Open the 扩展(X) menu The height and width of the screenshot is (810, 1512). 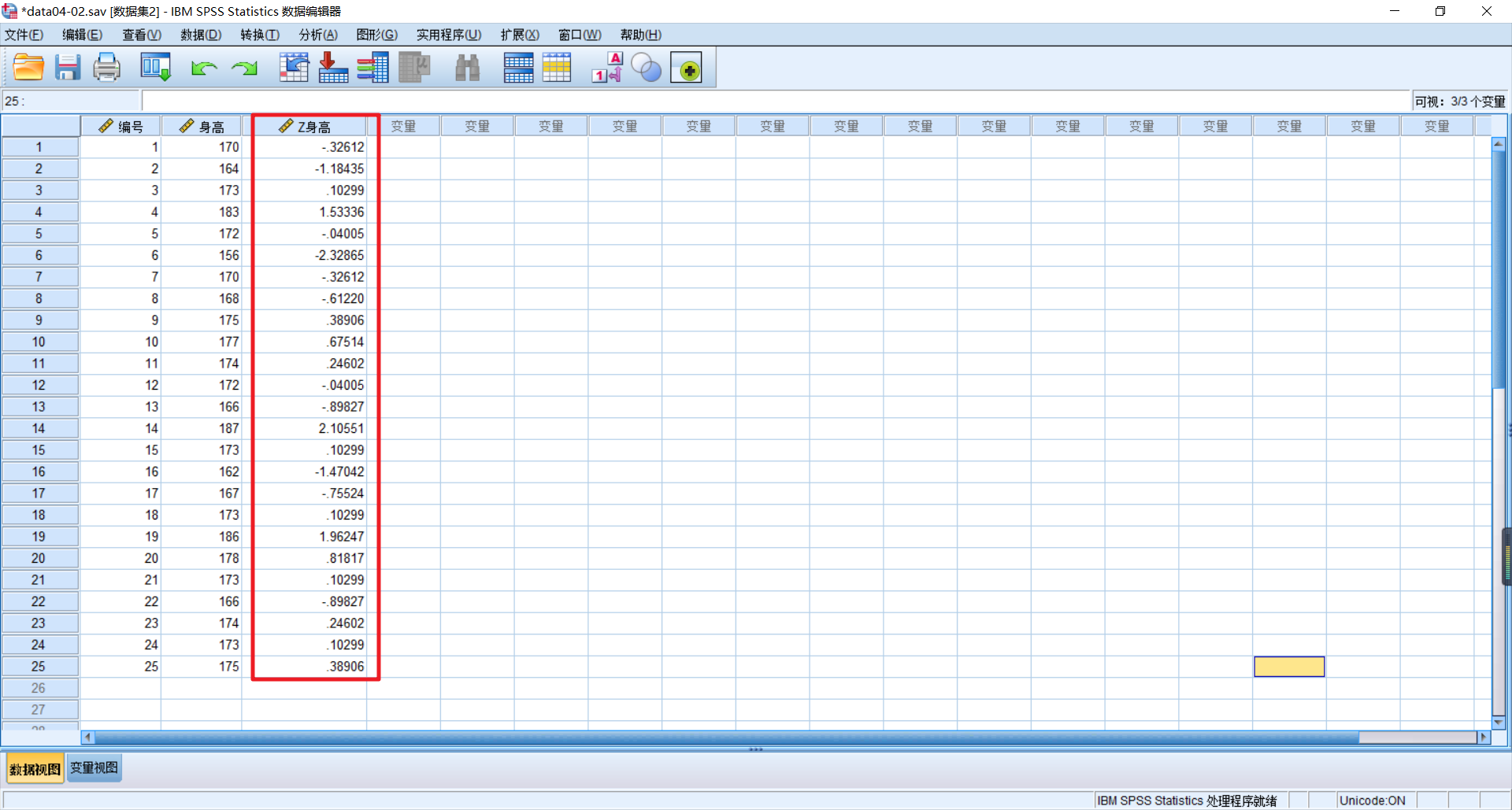coord(520,35)
